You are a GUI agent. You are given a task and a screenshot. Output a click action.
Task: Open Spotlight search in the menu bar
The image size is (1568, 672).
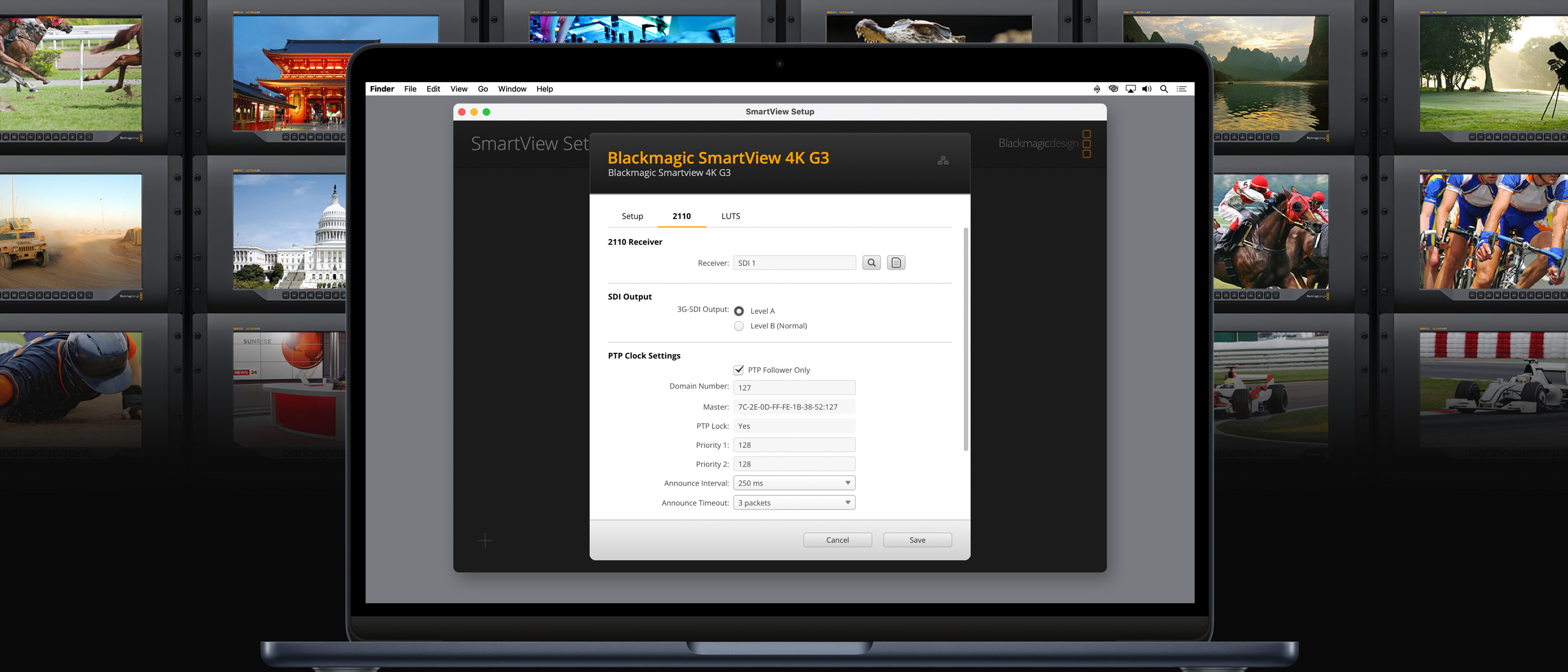(1164, 89)
